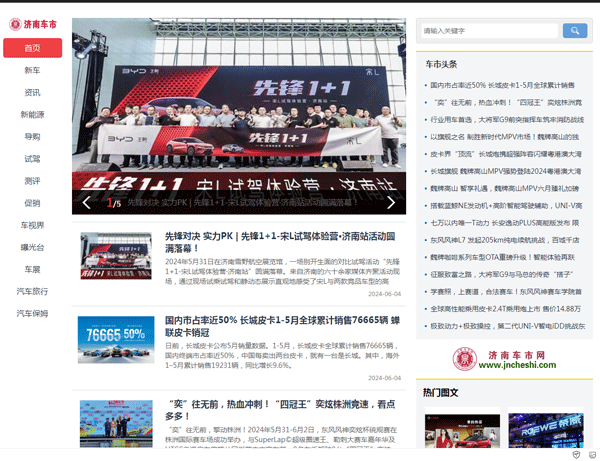This screenshot has width=600, height=461.
Task: Click the shield icon in the bottom bar
Action: pyautogui.click(x=576, y=454)
